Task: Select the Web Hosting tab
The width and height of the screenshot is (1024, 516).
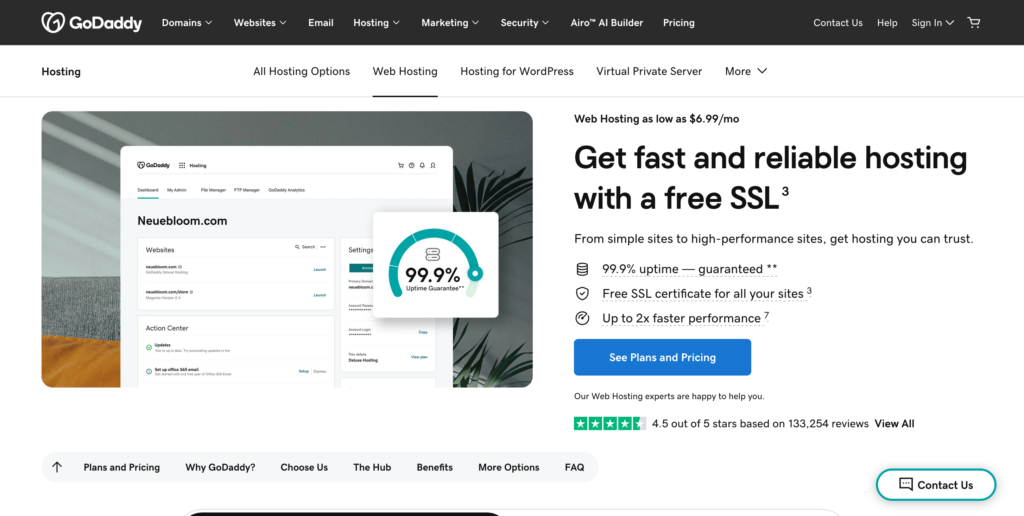Action: pos(405,71)
